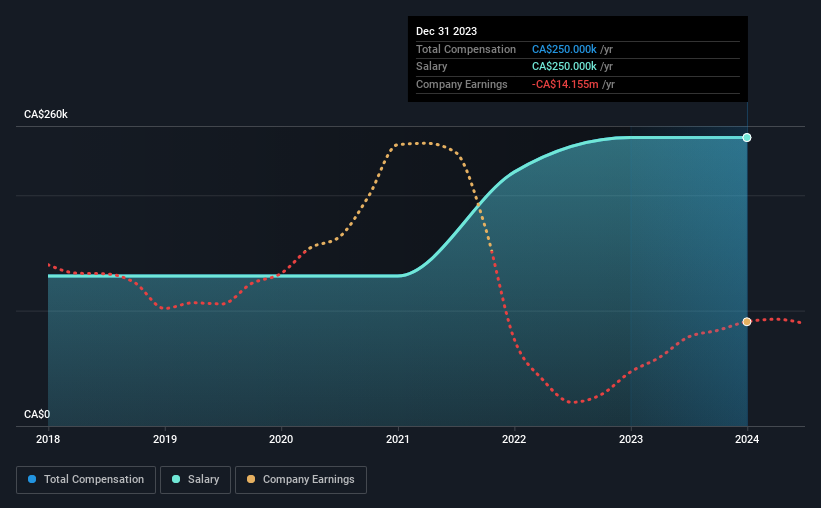Click the teal CA$250.000k Salary value
The height and width of the screenshot is (508, 821).
tap(564, 67)
